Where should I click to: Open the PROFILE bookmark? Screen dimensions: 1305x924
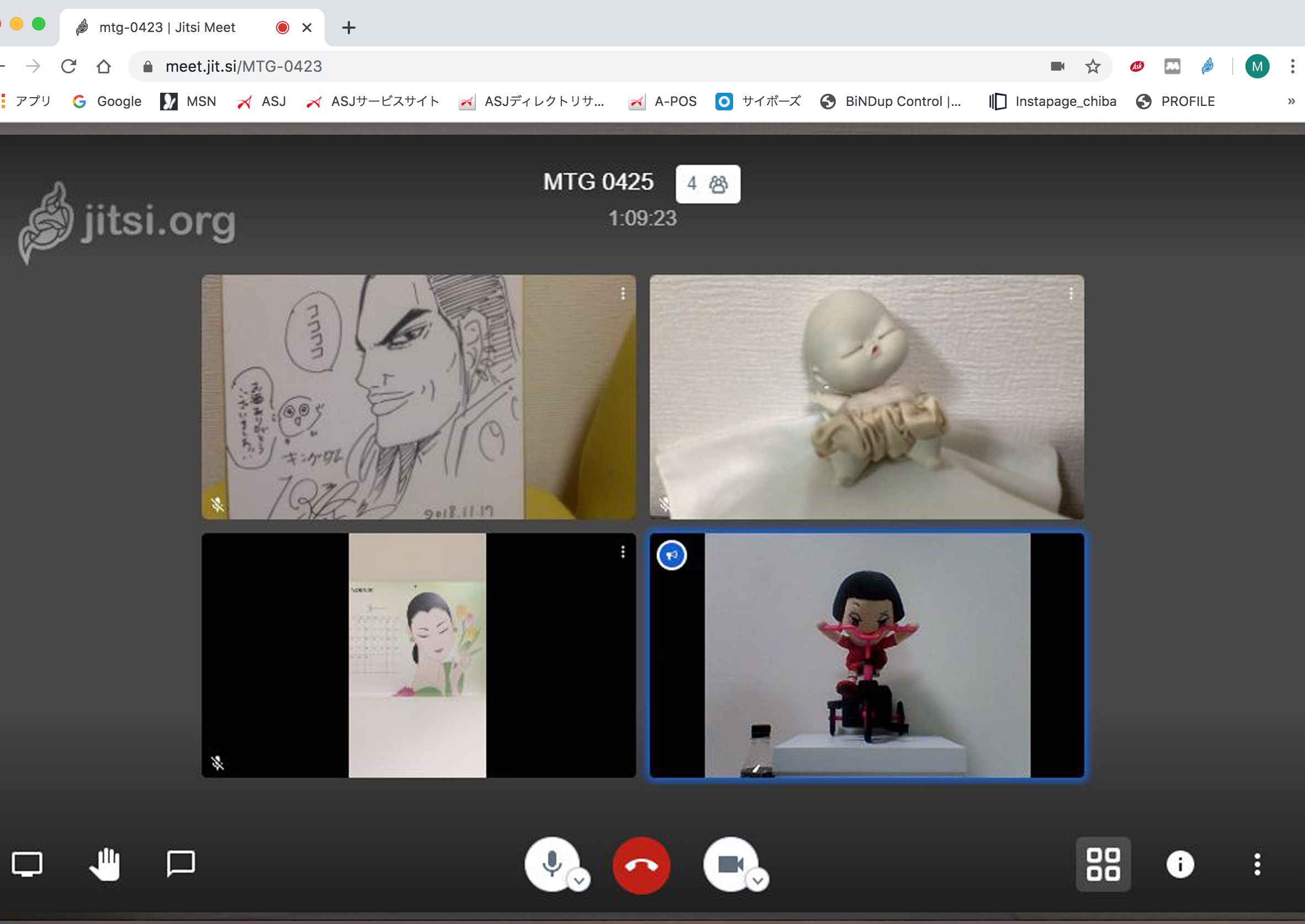click(x=1176, y=101)
